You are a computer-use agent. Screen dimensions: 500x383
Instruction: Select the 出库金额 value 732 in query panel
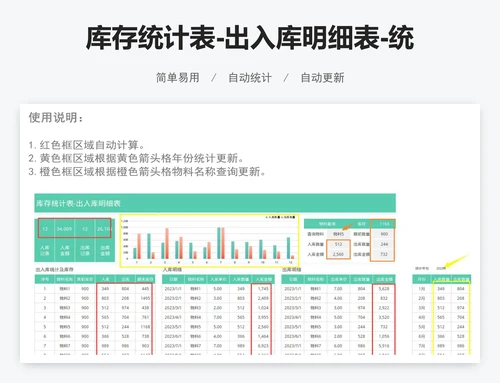[x=384, y=254]
